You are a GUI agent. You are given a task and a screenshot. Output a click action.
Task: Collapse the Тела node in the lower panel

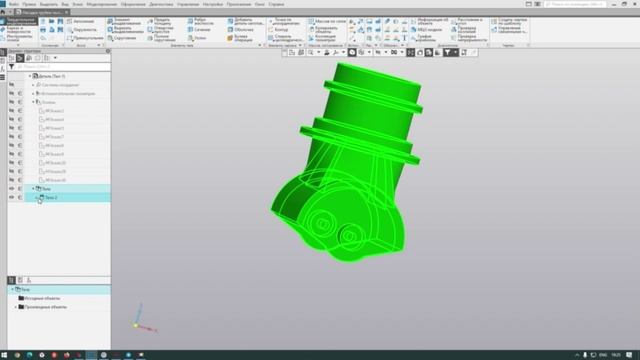[12, 289]
